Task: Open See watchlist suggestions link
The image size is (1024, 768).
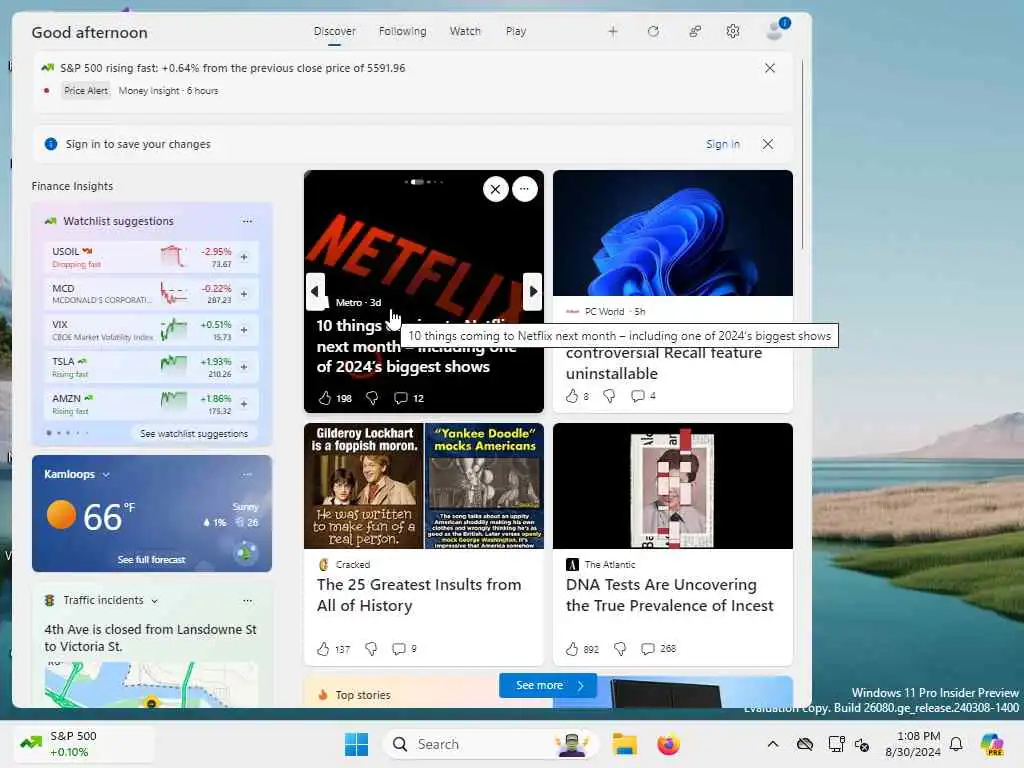Action: click(x=194, y=434)
